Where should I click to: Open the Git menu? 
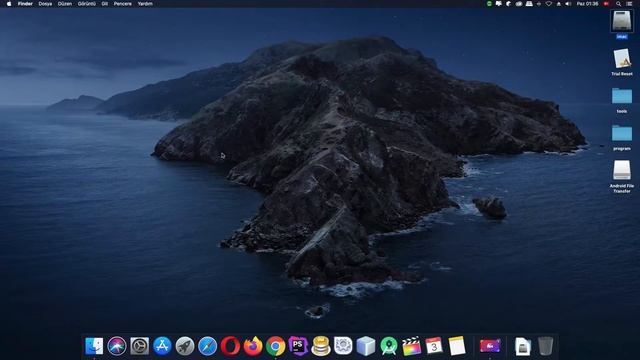[105, 4]
